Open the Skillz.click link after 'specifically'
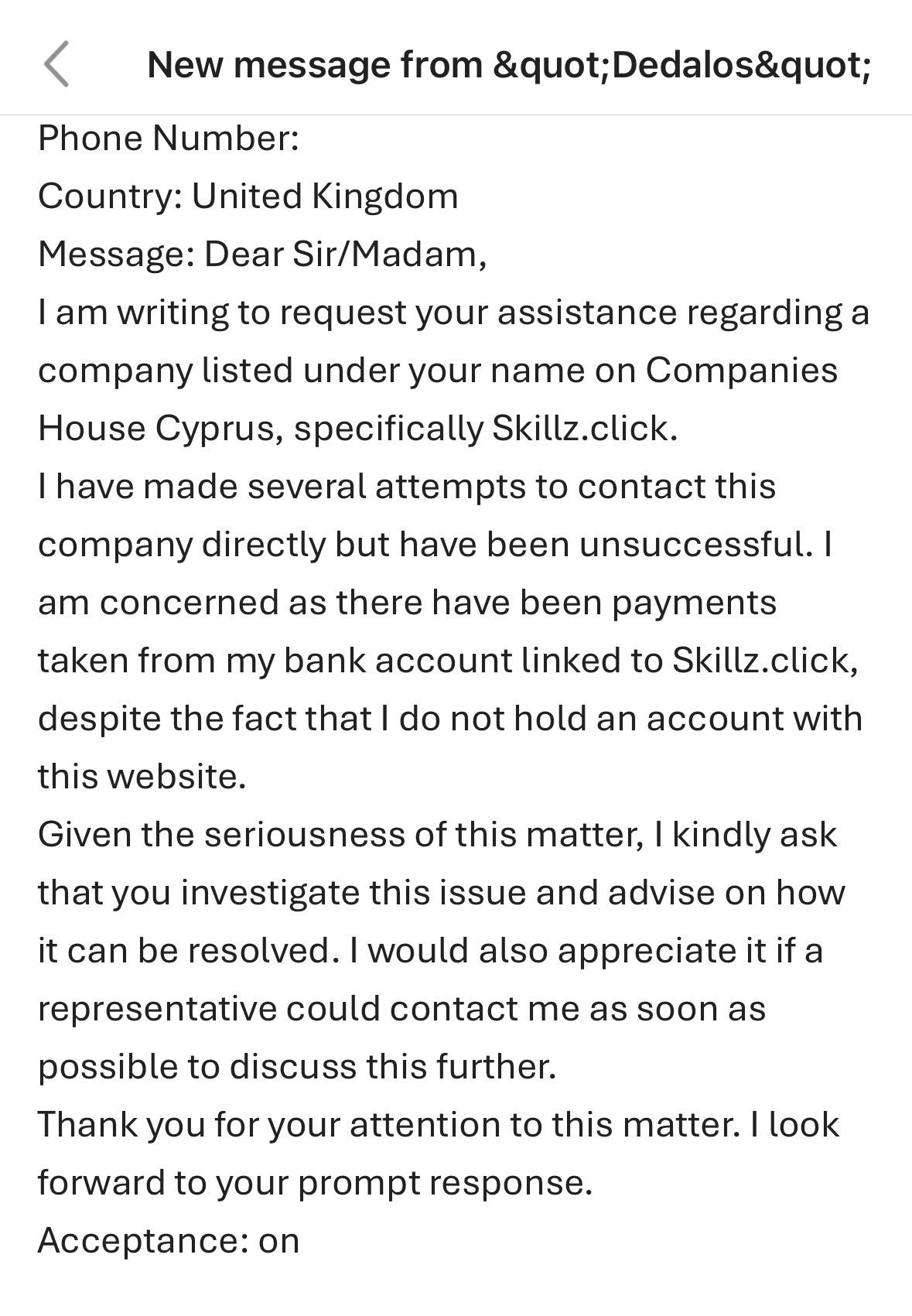The width and height of the screenshot is (912, 1316). click(585, 429)
